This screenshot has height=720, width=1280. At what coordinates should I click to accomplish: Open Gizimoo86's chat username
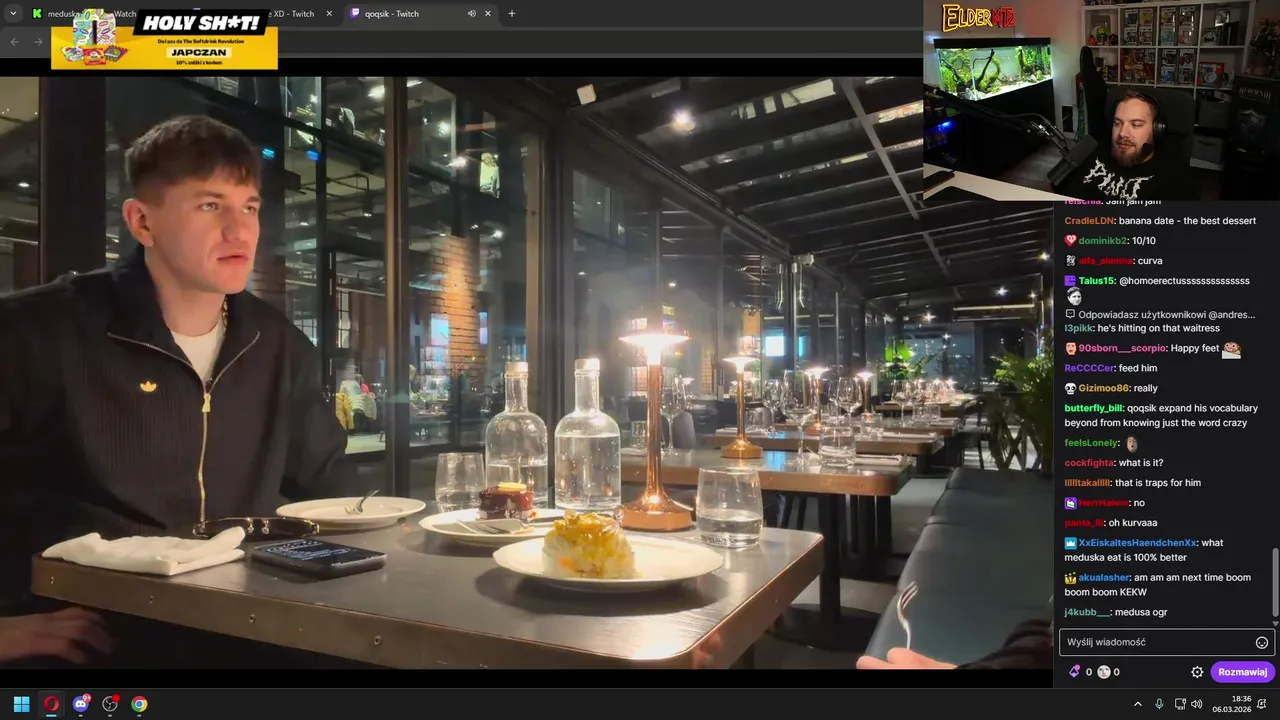pyautogui.click(x=1104, y=388)
